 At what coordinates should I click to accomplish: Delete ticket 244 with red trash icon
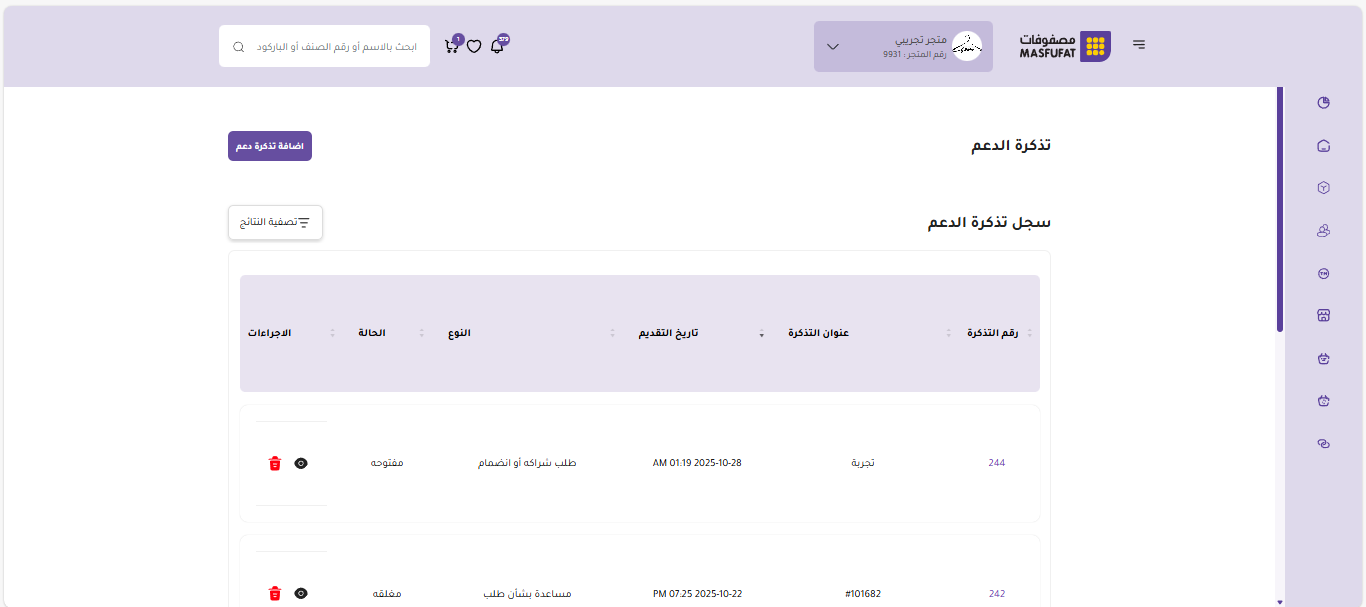(275, 463)
